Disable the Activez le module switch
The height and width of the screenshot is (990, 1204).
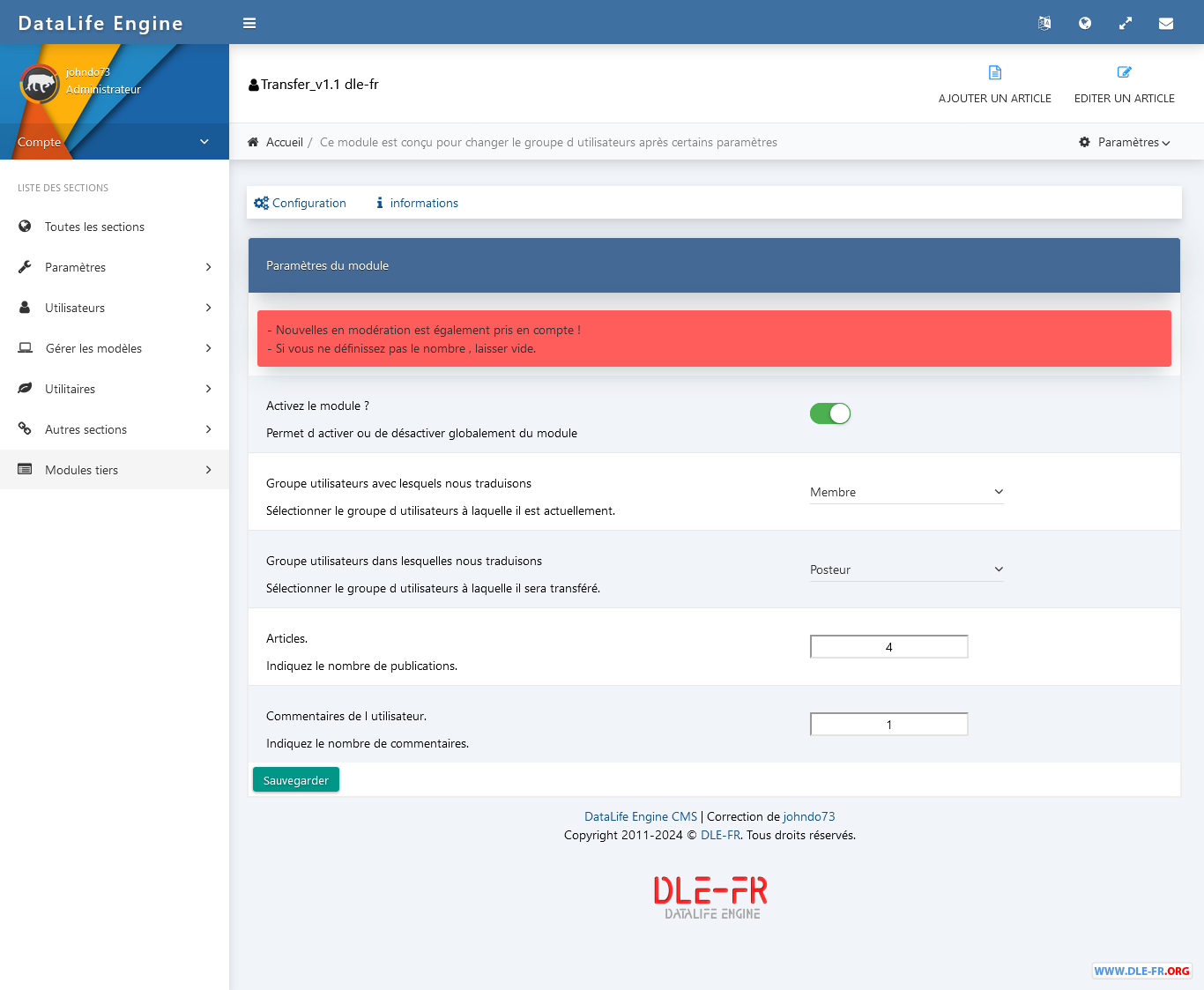tap(830, 413)
